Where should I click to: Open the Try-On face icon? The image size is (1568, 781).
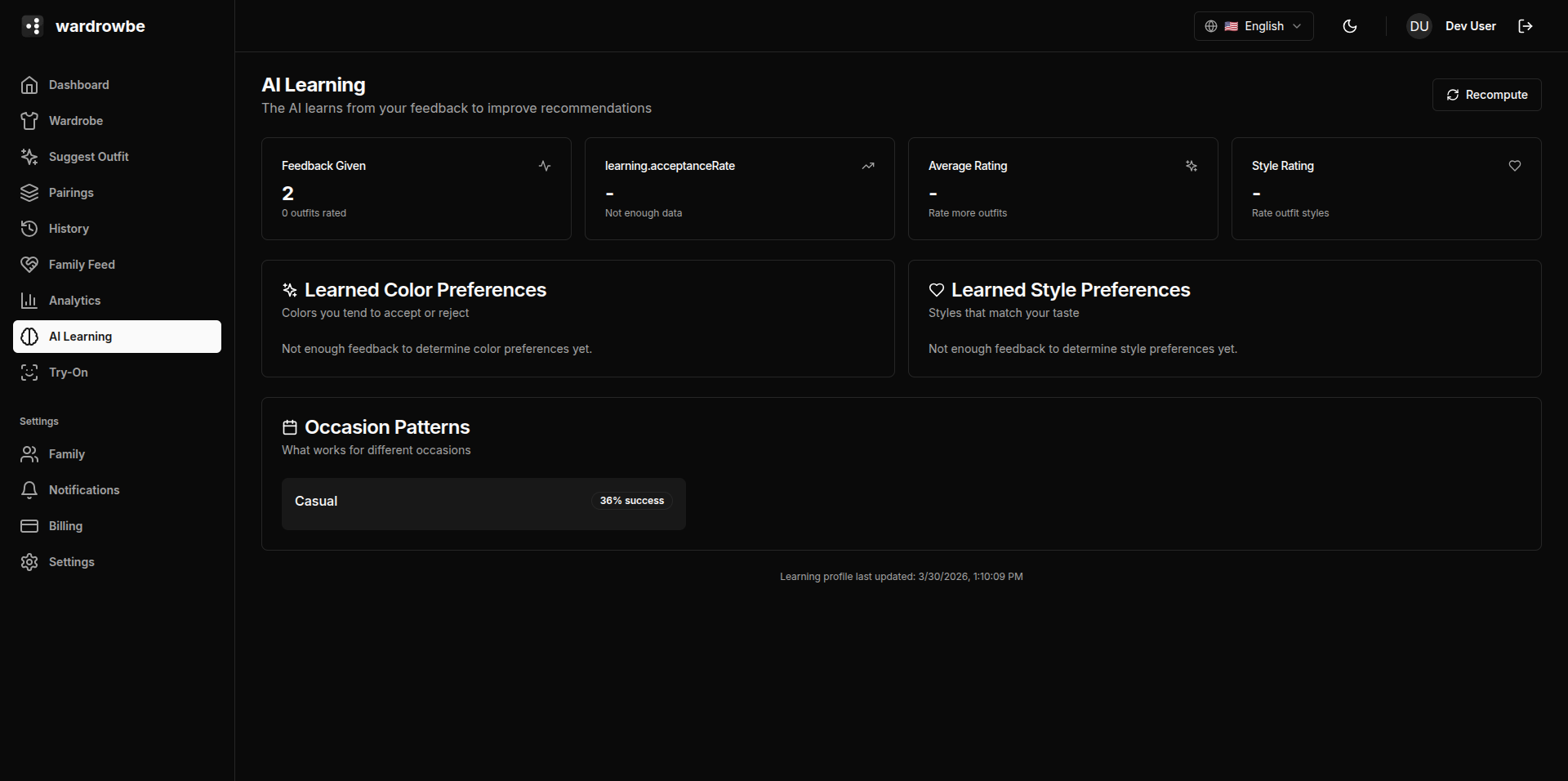(29, 373)
